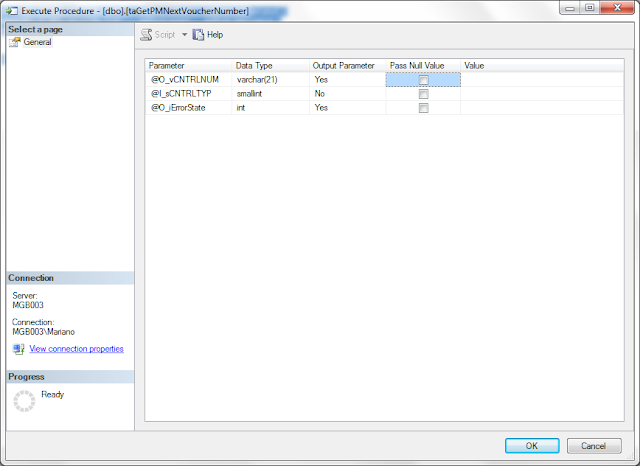Maximize the Execute Procedure window
The height and width of the screenshot is (466, 640).
tap(589, 8)
